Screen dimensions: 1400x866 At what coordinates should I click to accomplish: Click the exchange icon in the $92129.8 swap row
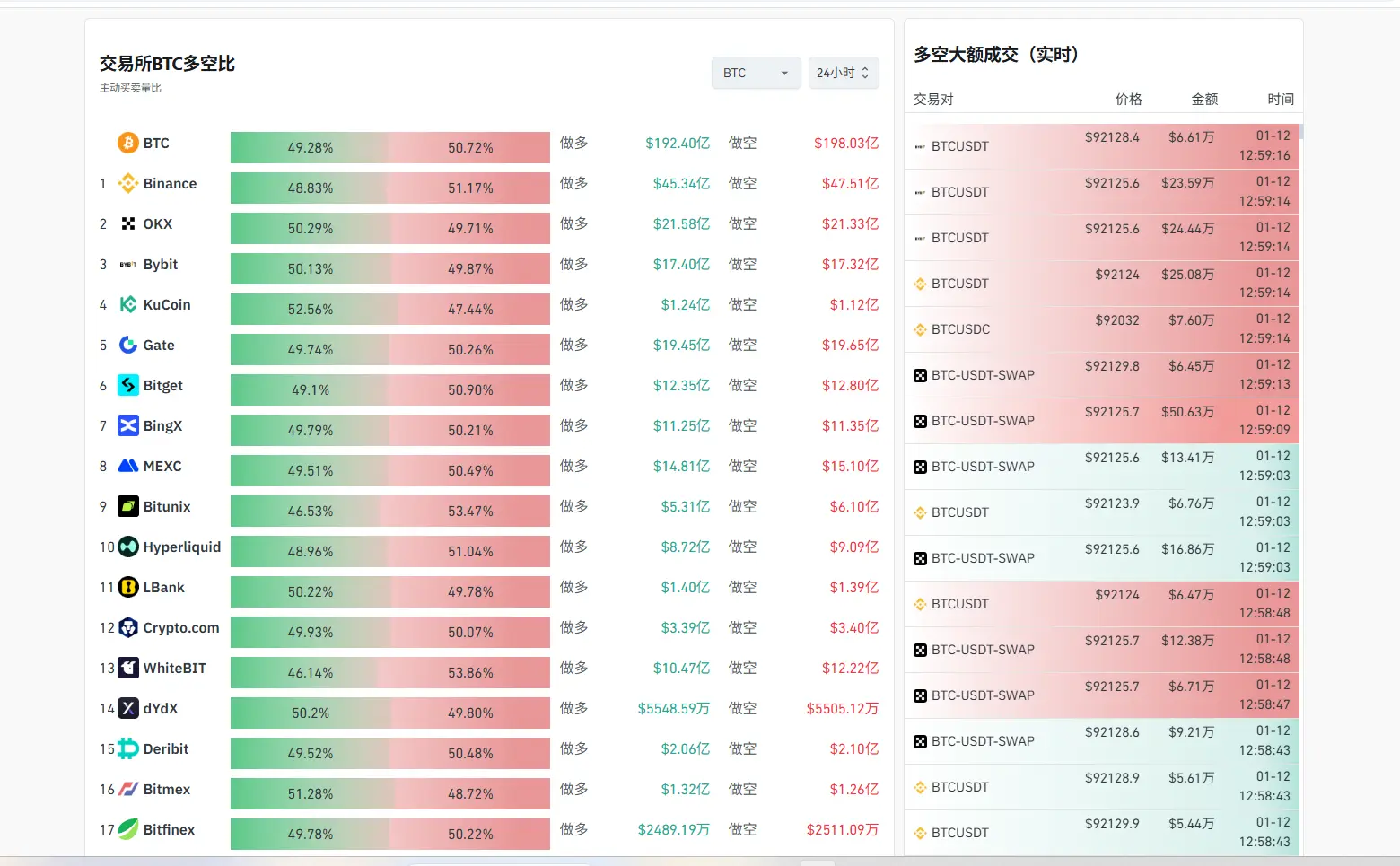point(920,375)
